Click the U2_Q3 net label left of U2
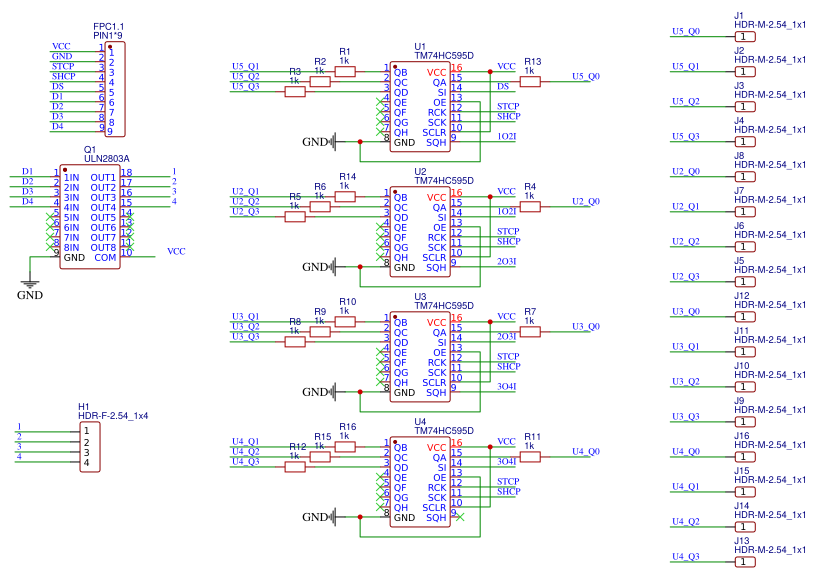This screenshot has height=577, width=817. click(x=245, y=212)
